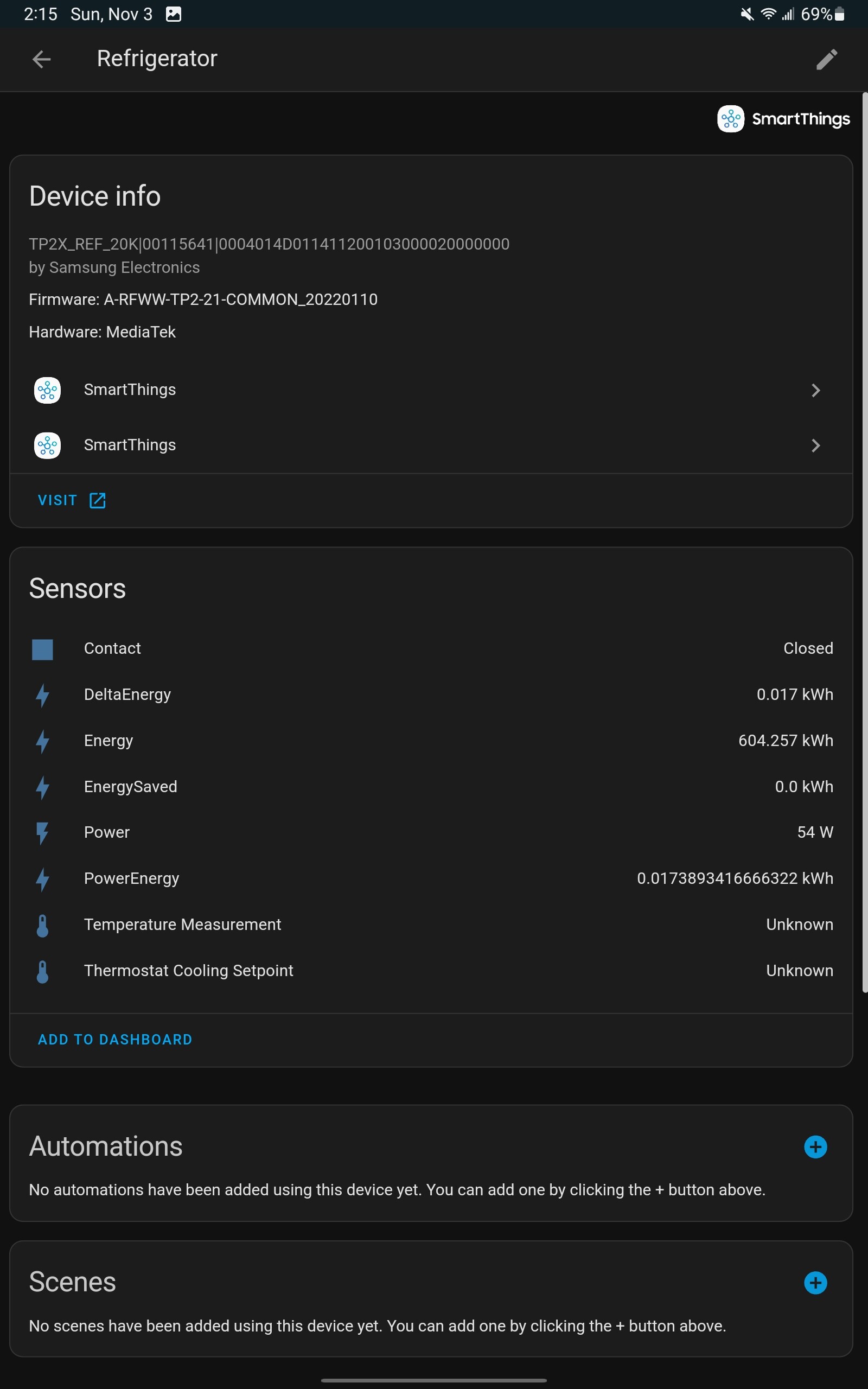Click the Power flash icon

point(42,833)
